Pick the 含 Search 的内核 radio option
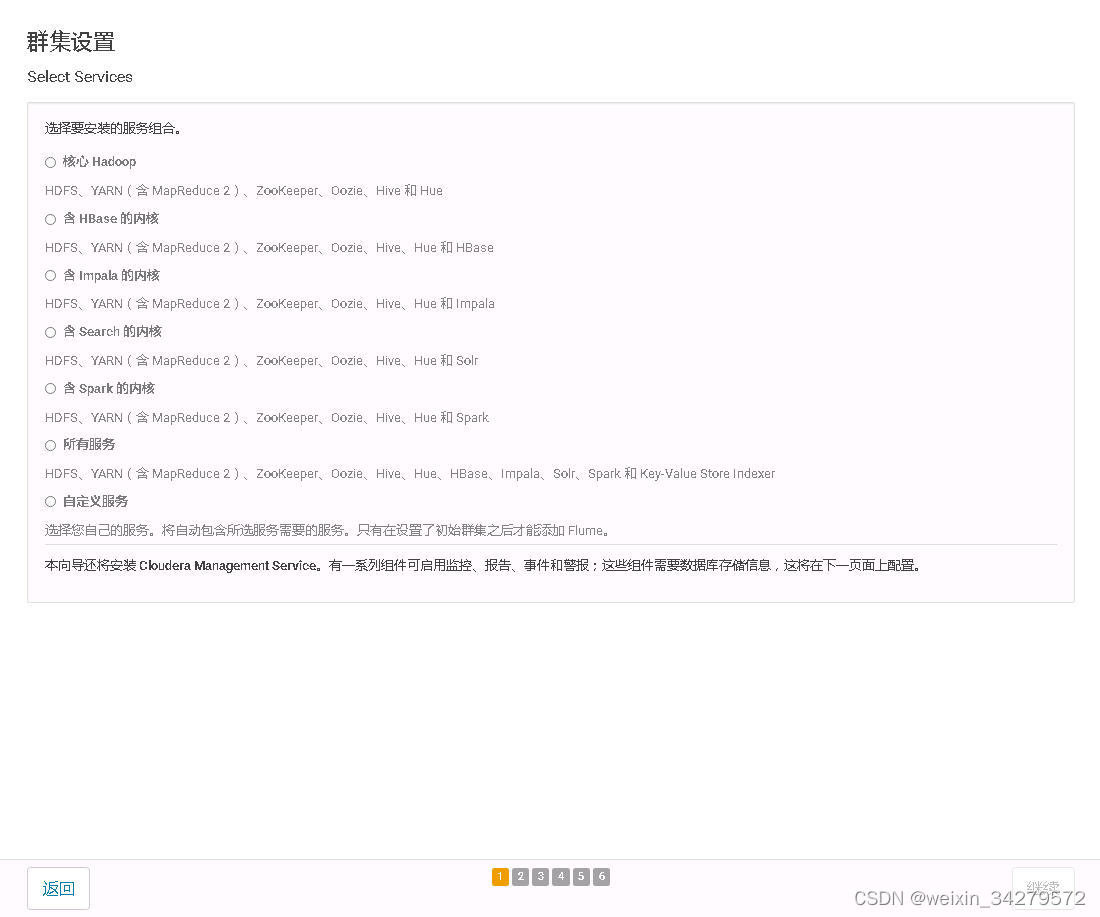Image resolution: width=1100 pixels, height=917 pixels. (51, 333)
